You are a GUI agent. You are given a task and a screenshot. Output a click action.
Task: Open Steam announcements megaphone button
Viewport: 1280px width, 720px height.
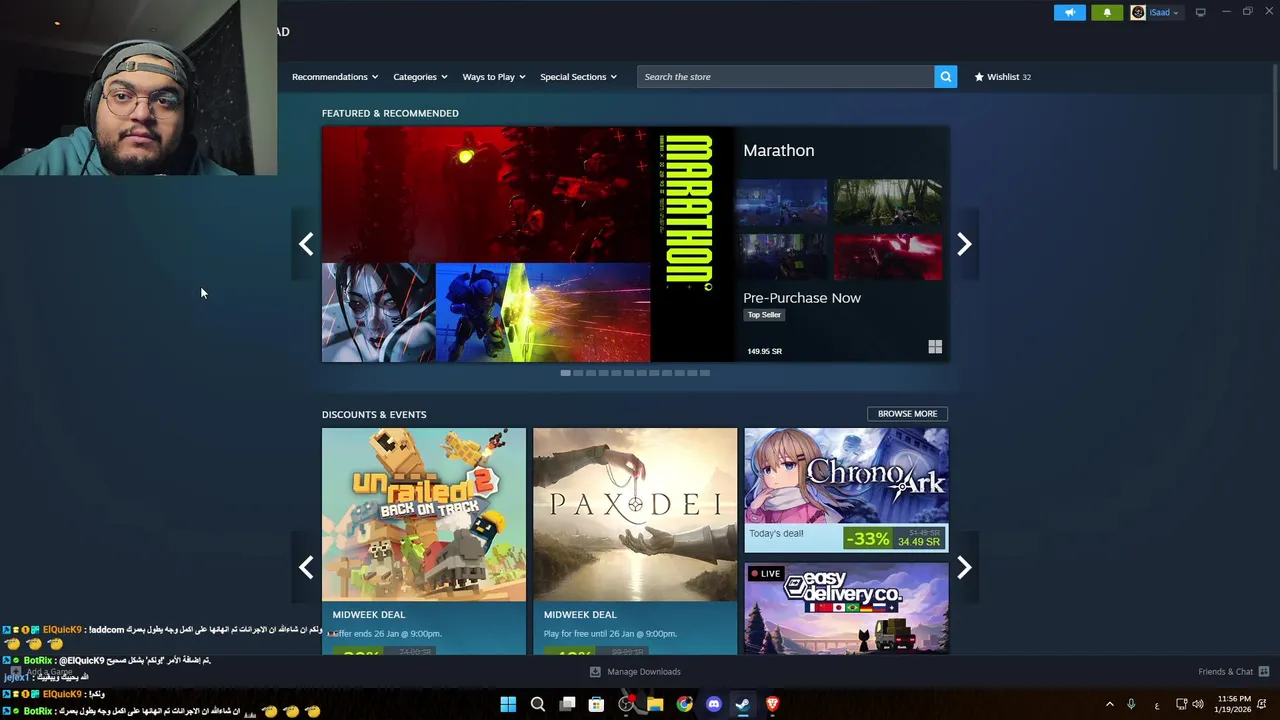[1069, 12]
